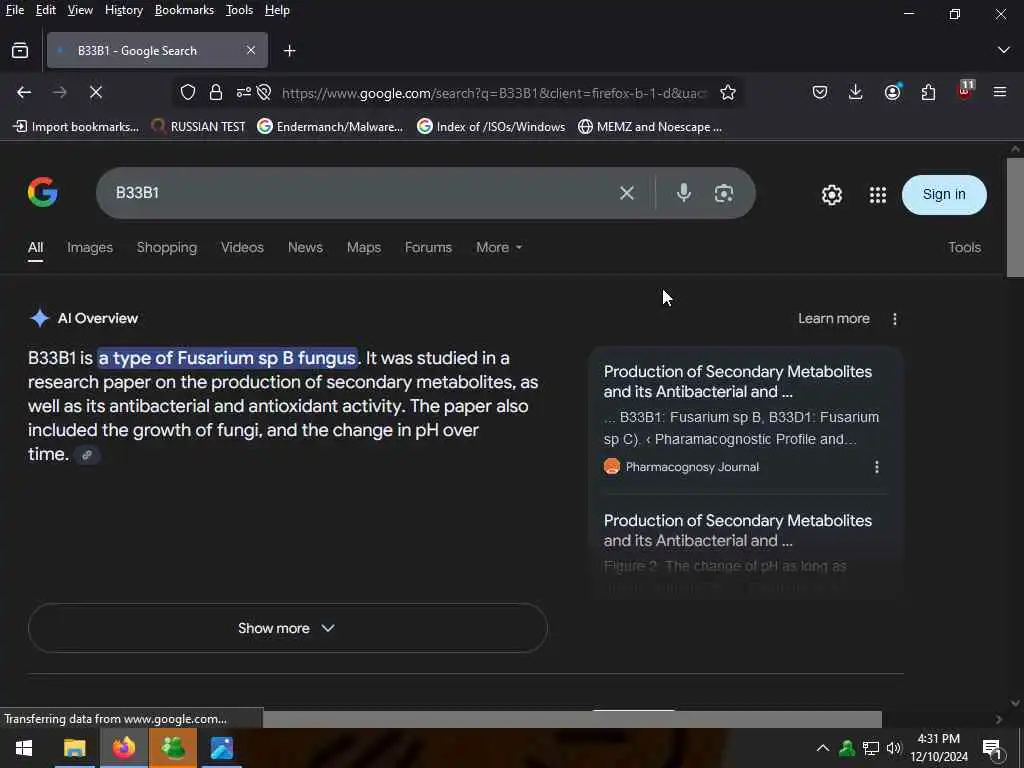Open search Tools on results page
The width and height of the screenshot is (1024, 768).
[x=964, y=248]
